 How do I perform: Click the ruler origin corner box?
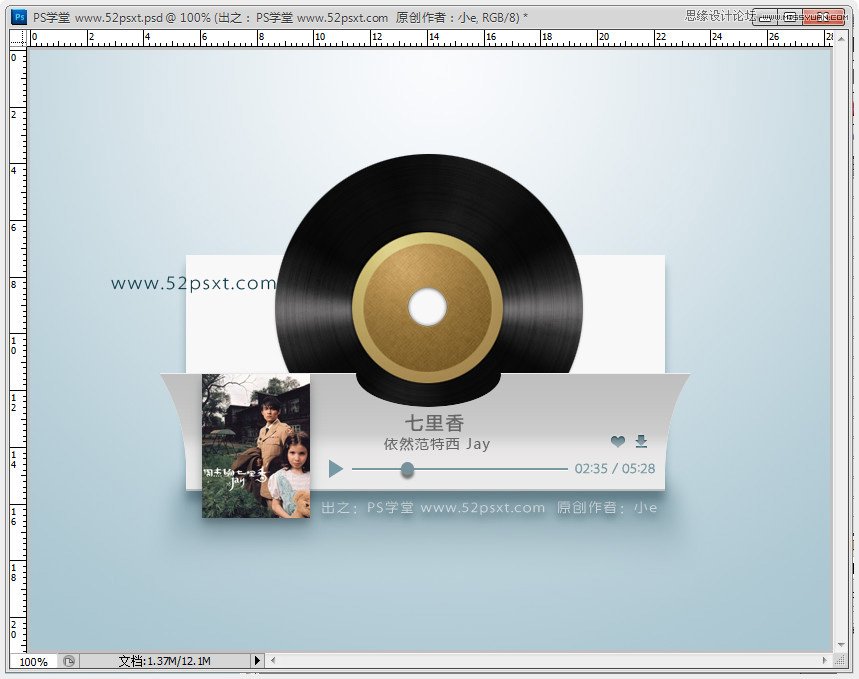tap(18, 38)
